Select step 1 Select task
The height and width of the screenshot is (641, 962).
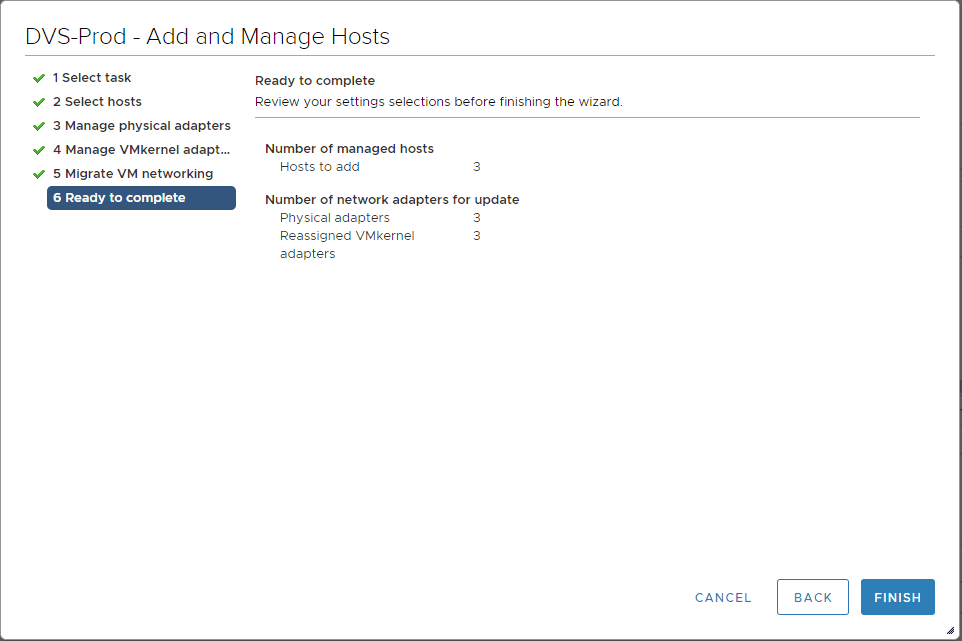tap(90, 77)
